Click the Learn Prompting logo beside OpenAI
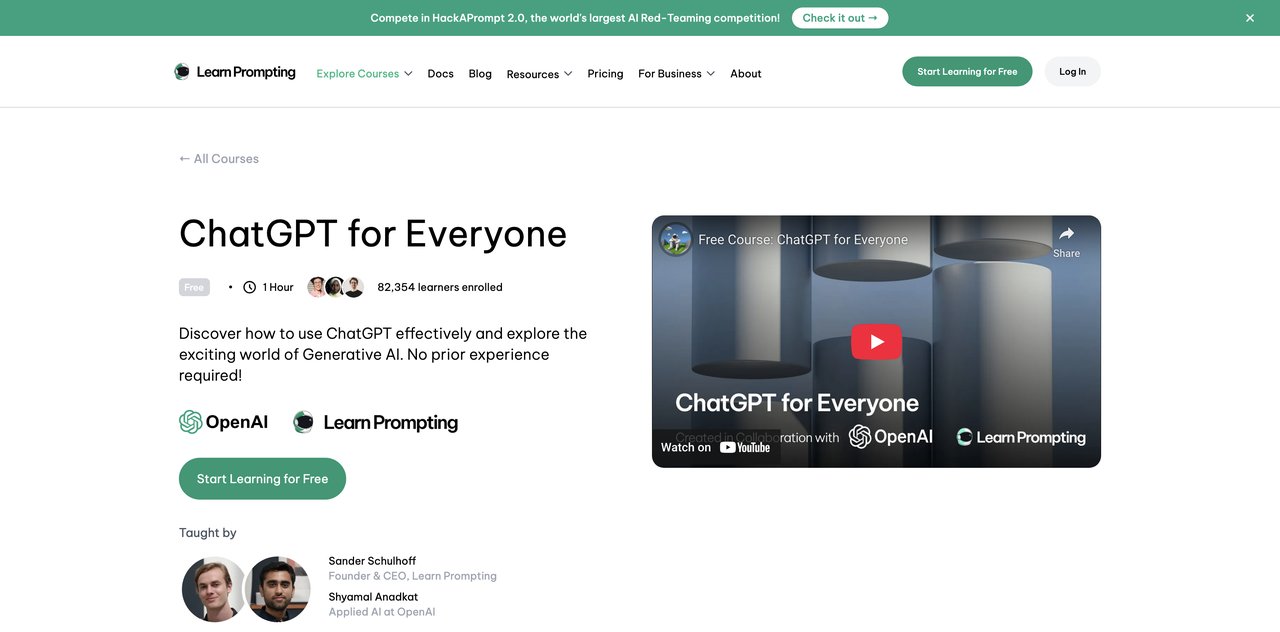 pyautogui.click(x=375, y=422)
